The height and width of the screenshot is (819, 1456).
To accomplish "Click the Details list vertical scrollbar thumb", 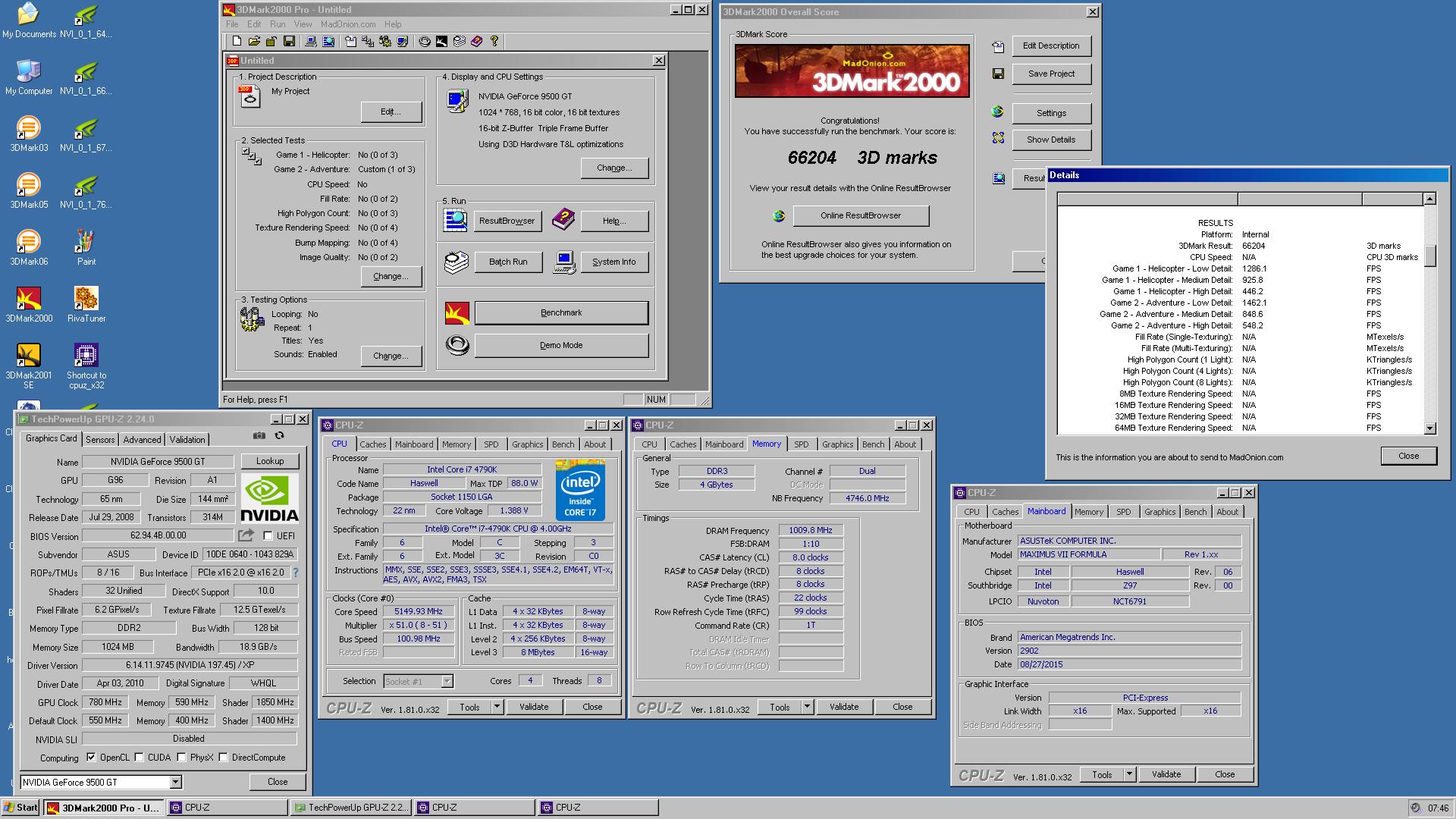I will click(x=1430, y=256).
